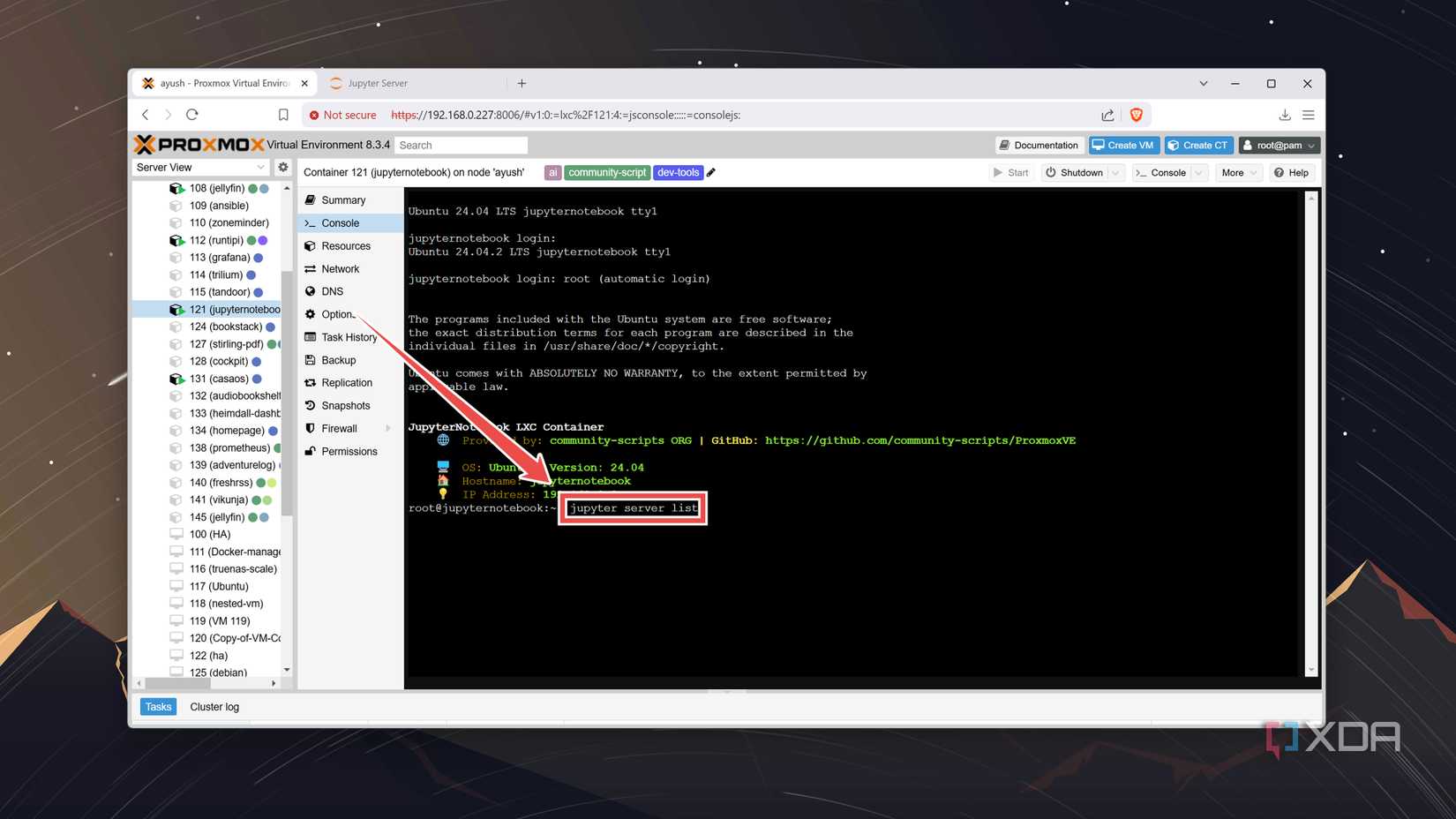Expand the More menu
Viewport: 1456px width, 819px height.
tap(1239, 172)
